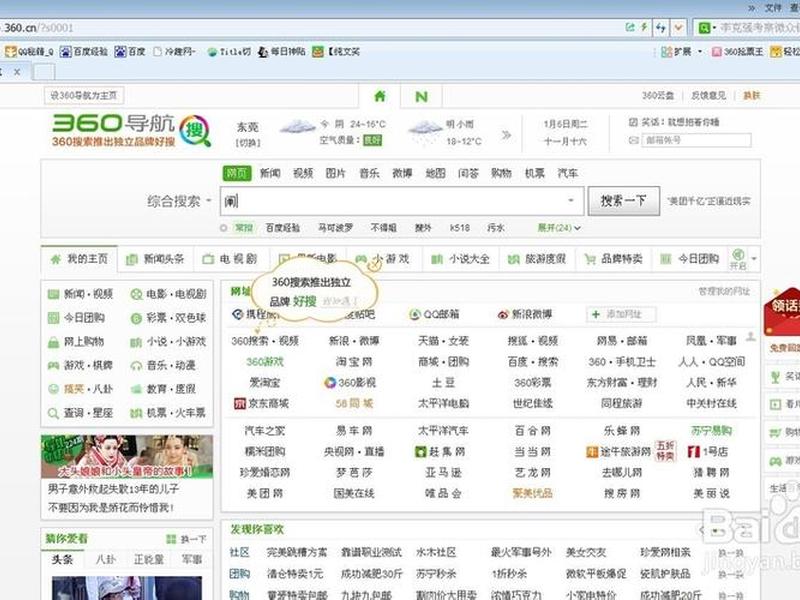Click the drama promo thumbnail image

(127, 457)
